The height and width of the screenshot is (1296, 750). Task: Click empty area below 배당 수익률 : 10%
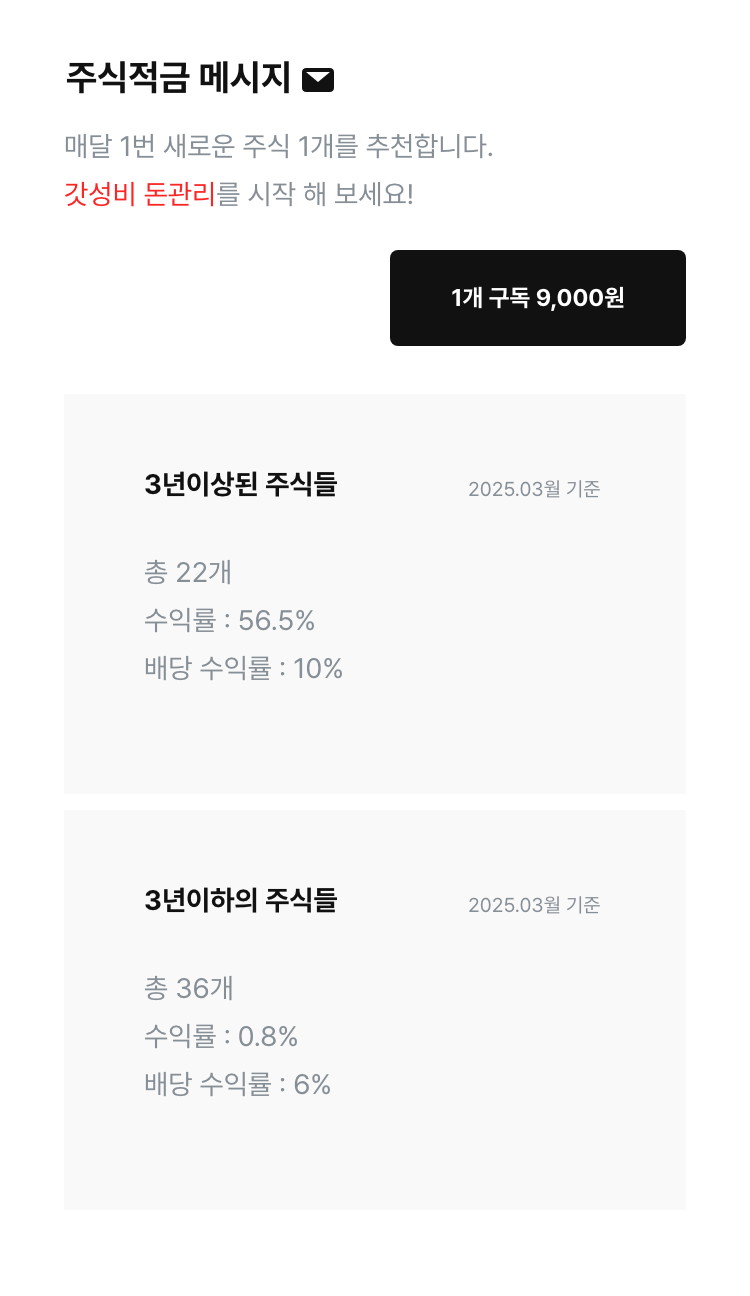375,740
